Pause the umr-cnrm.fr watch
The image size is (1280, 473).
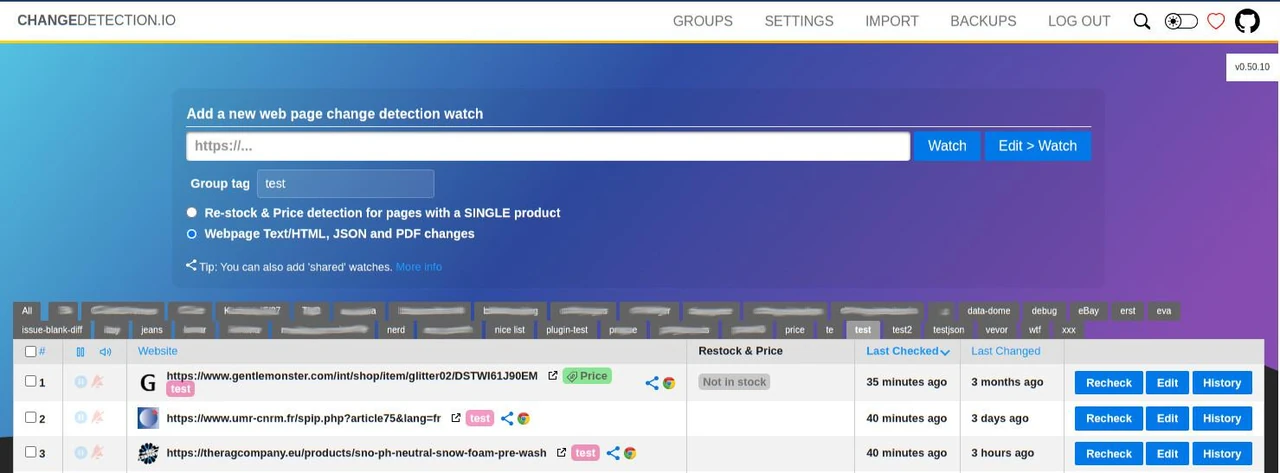81,417
